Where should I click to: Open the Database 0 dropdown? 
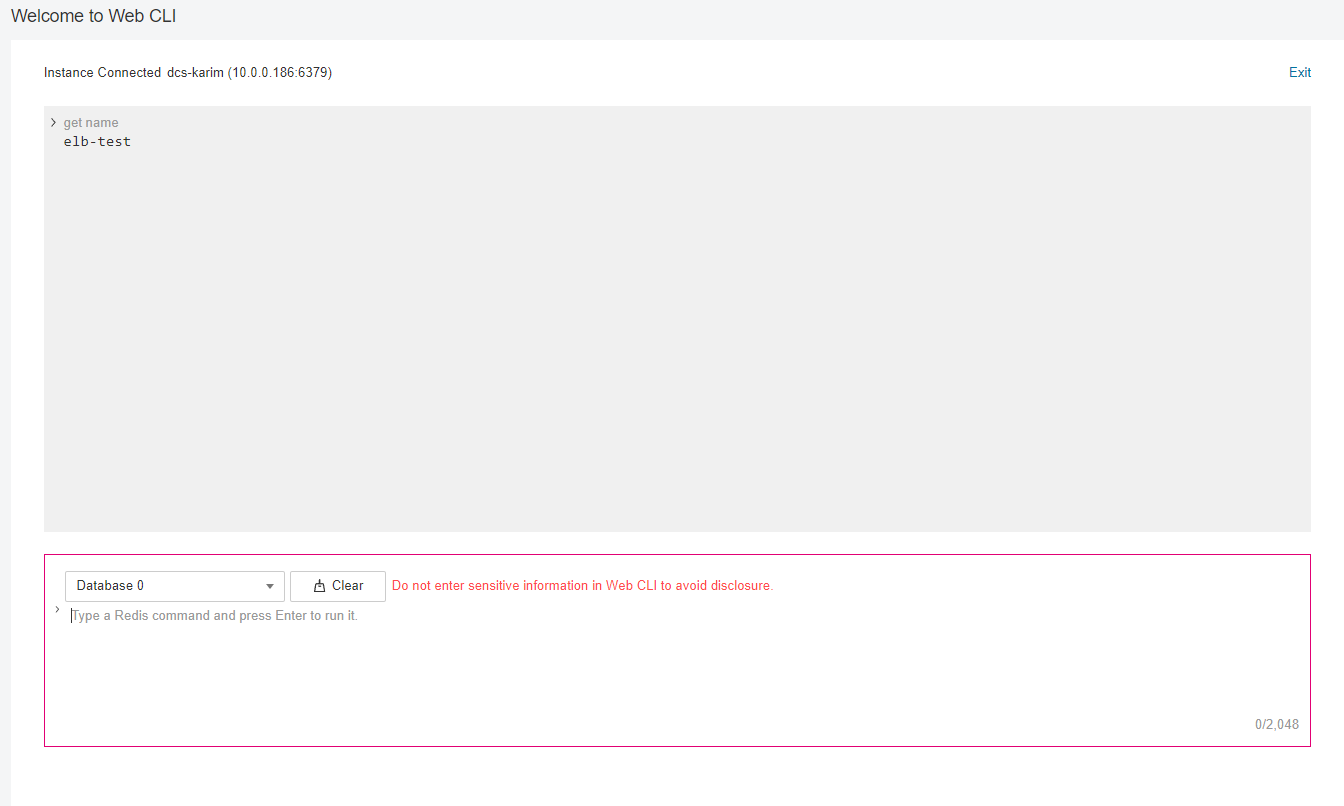[174, 586]
